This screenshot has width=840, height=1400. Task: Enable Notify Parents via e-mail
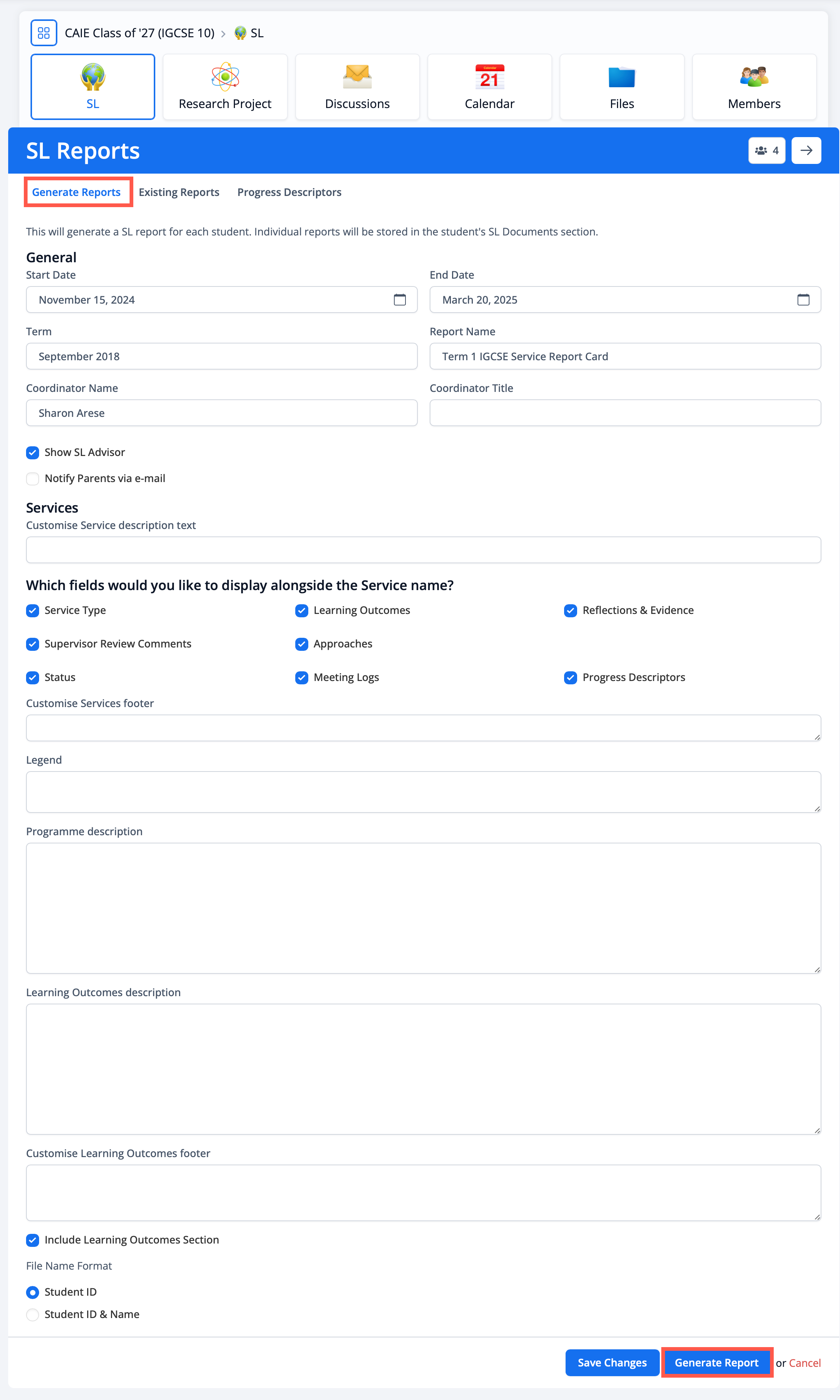[33, 479]
